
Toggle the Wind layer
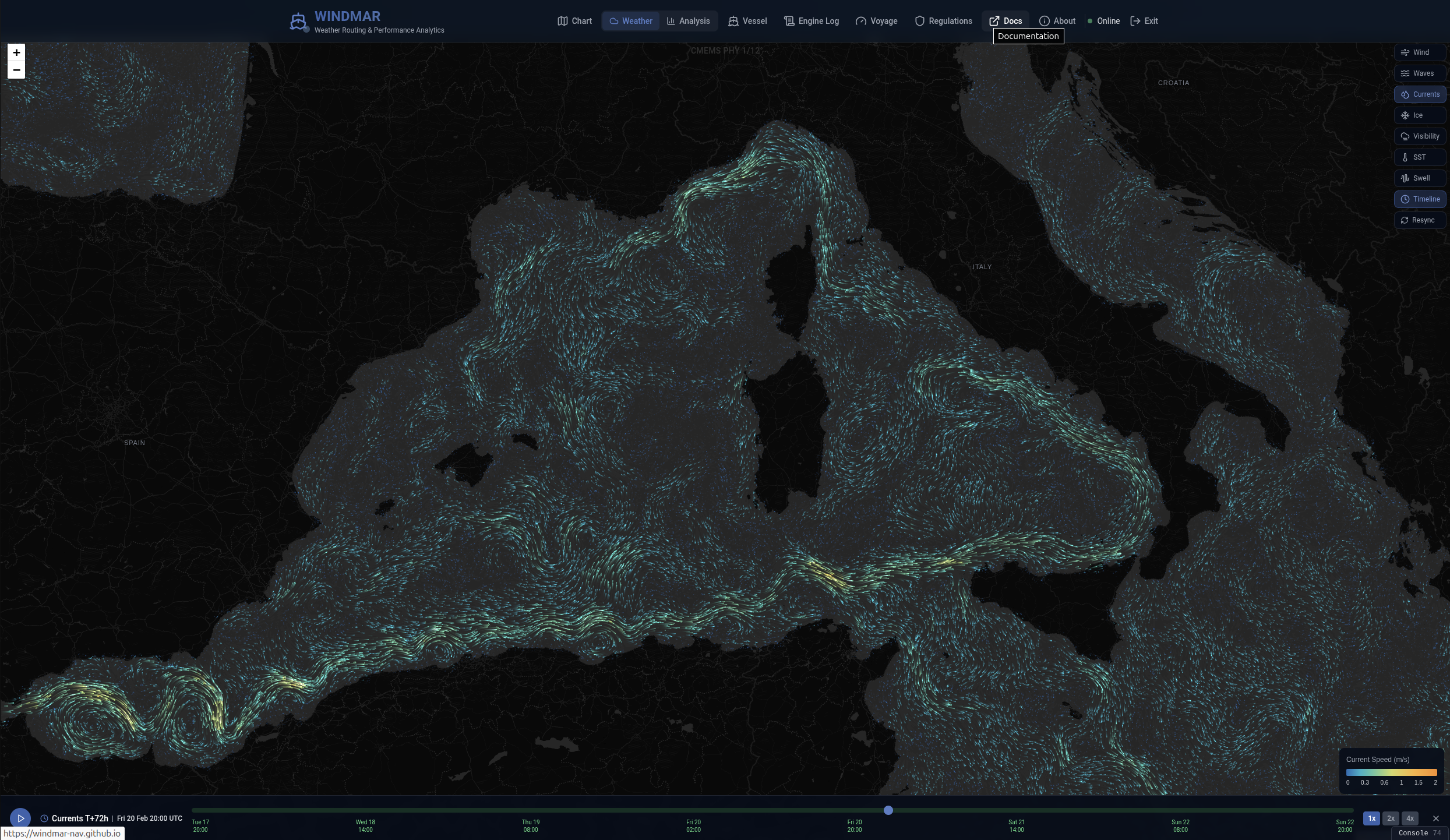tap(1420, 52)
